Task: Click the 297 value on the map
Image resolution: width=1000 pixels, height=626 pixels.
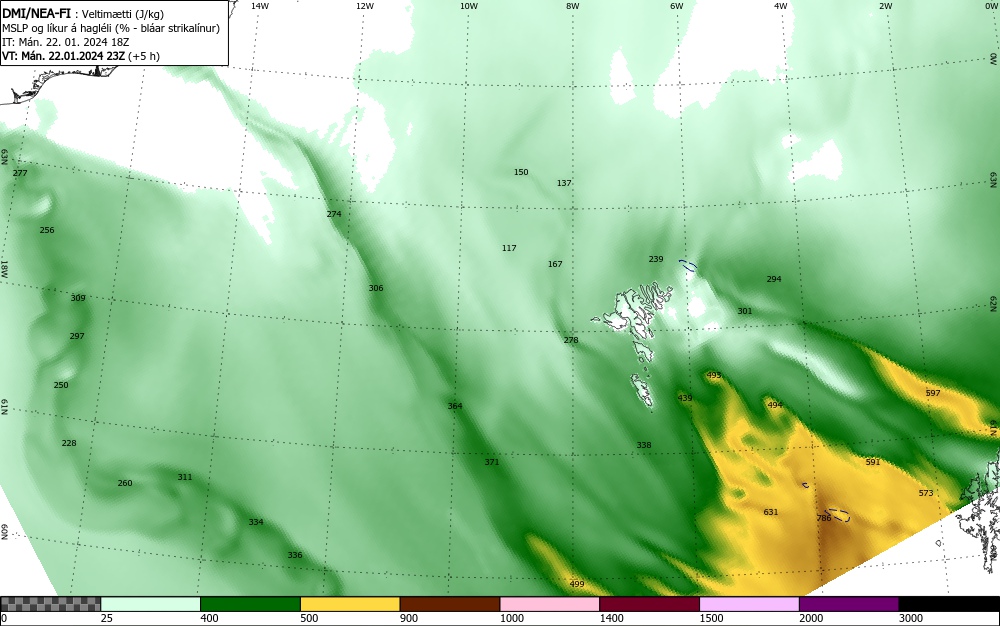Action: coord(77,336)
